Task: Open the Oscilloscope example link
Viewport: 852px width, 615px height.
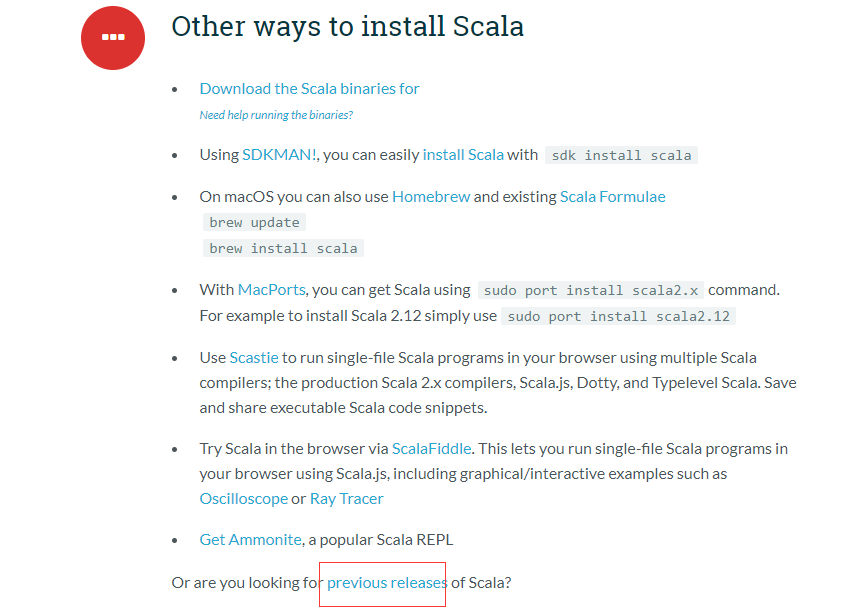Action: 243,498
